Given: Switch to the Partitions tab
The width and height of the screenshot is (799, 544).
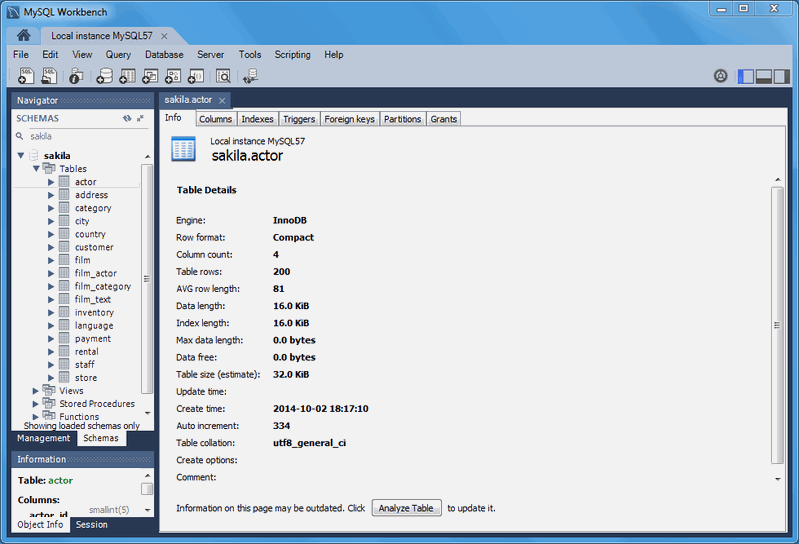Looking at the screenshot, I should (x=403, y=119).
